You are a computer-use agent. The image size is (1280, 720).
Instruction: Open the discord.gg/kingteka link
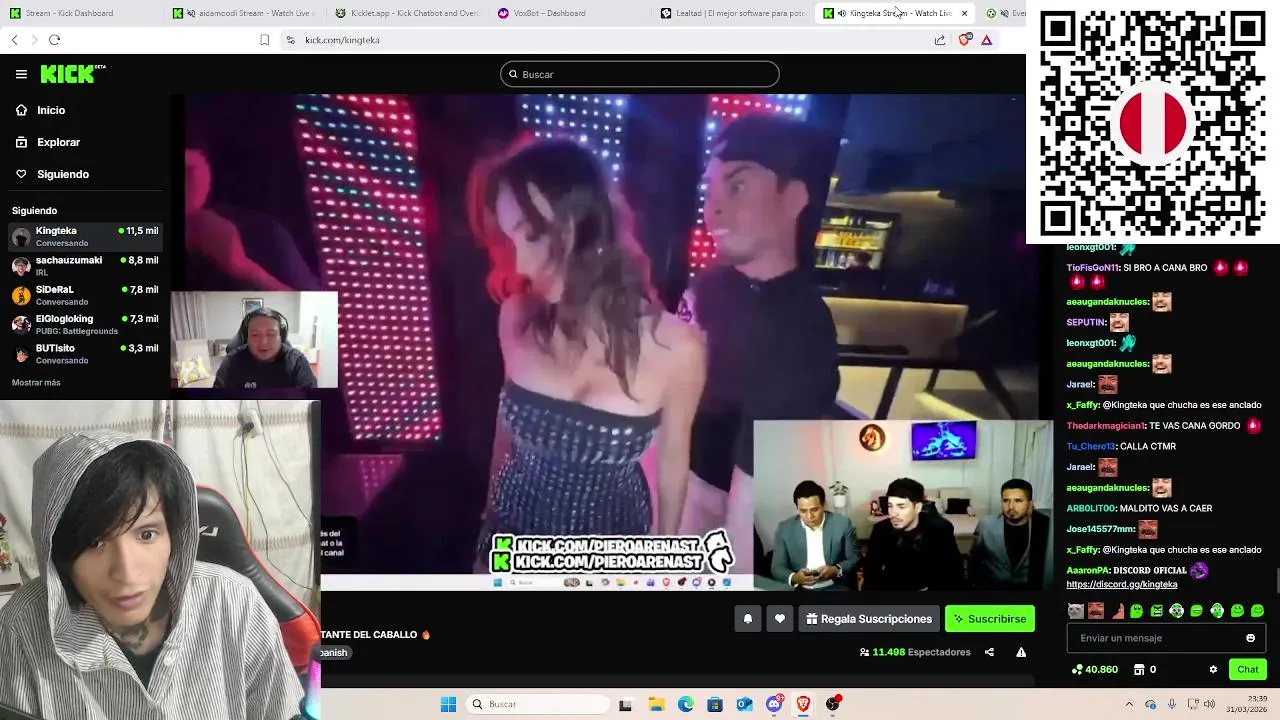pos(1121,584)
